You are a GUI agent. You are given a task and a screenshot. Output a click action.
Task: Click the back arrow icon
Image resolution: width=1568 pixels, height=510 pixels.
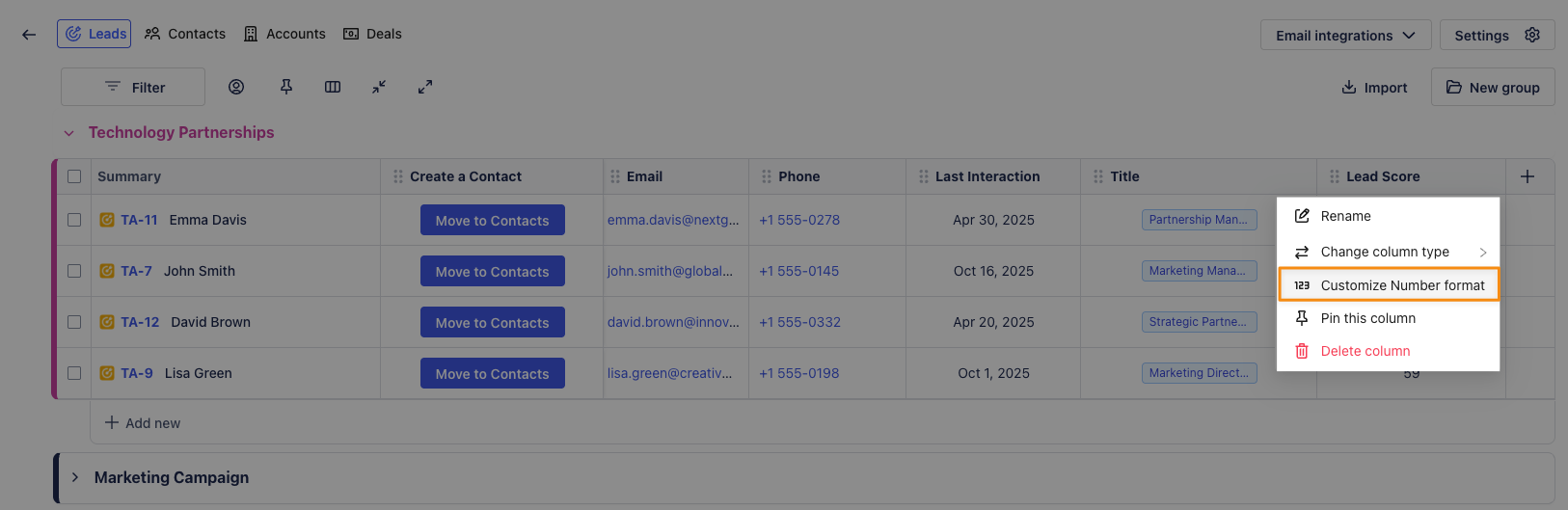[x=29, y=35]
